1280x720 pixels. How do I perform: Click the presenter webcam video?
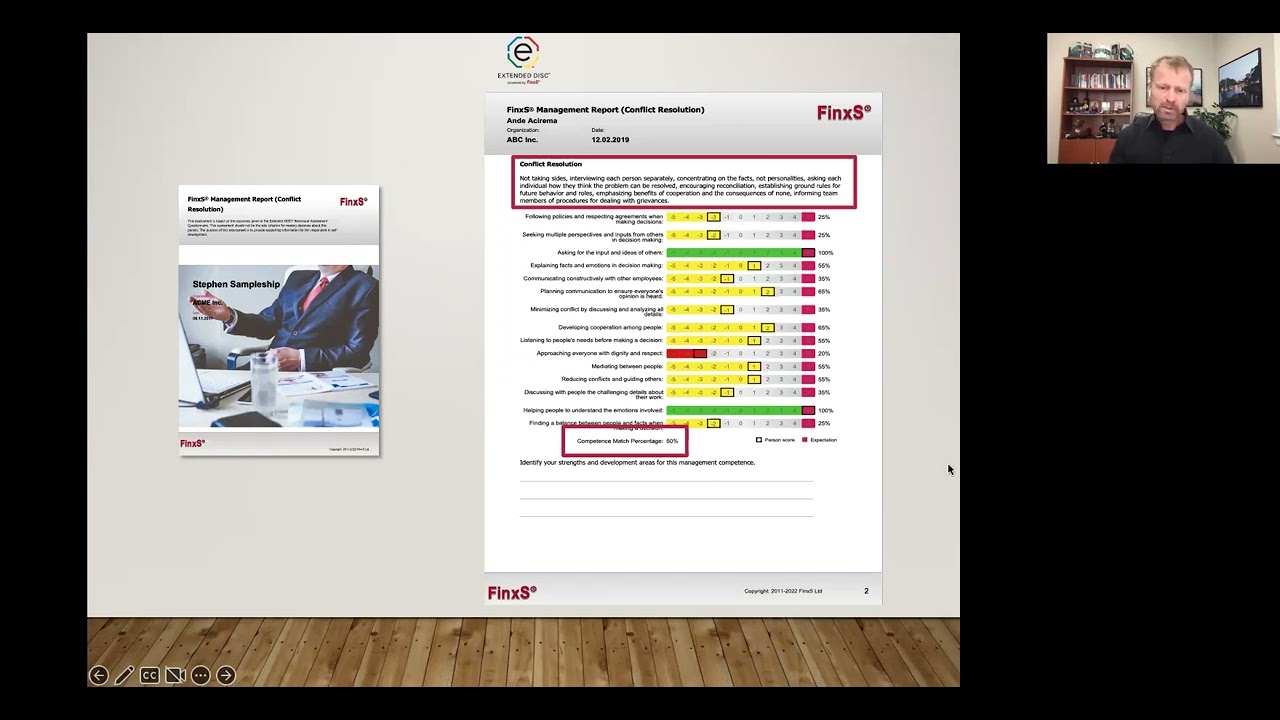[1163, 98]
